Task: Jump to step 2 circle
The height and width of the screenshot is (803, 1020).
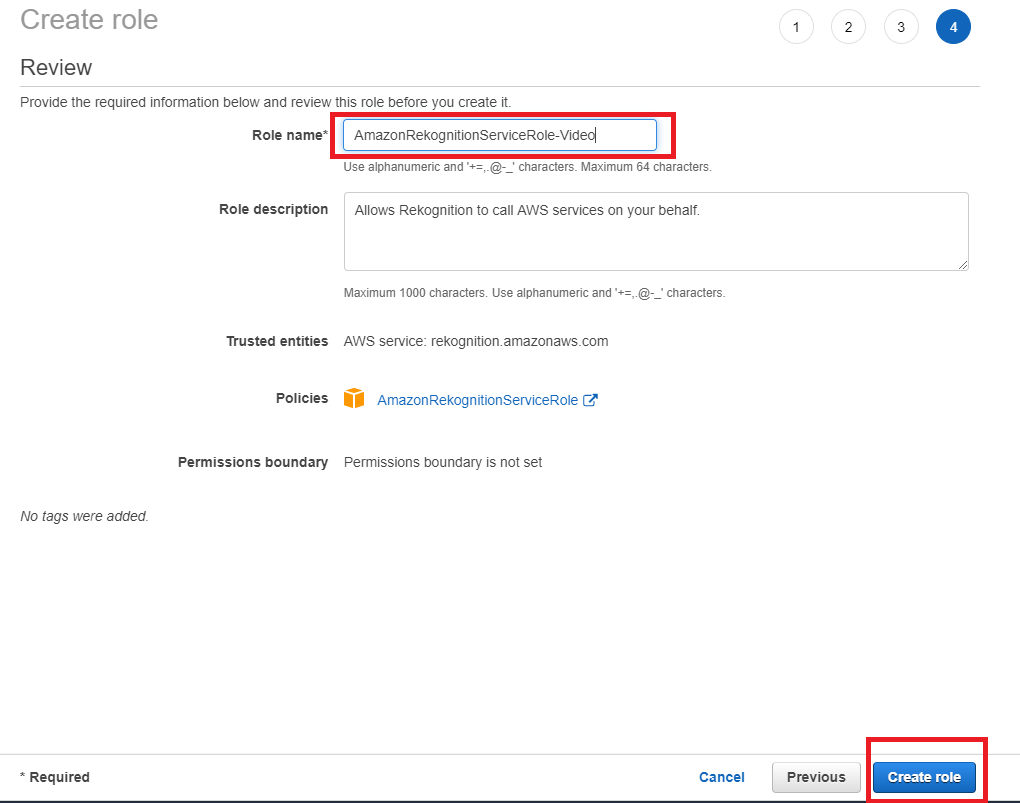Action: [x=848, y=27]
